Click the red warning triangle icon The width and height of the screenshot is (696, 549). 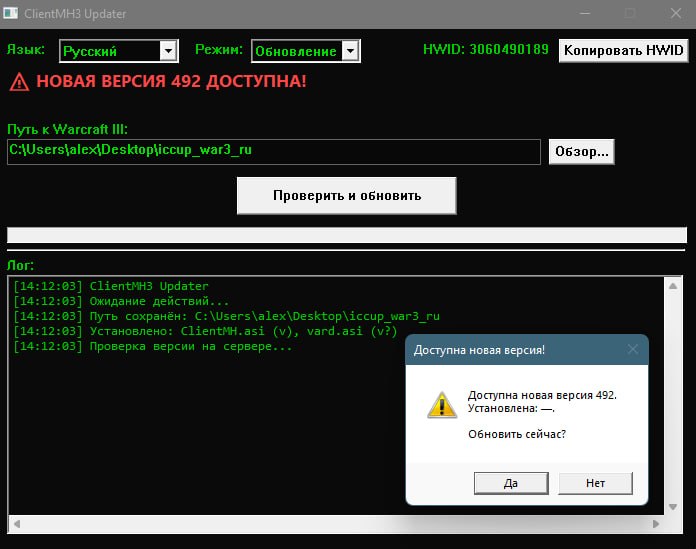(20, 82)
